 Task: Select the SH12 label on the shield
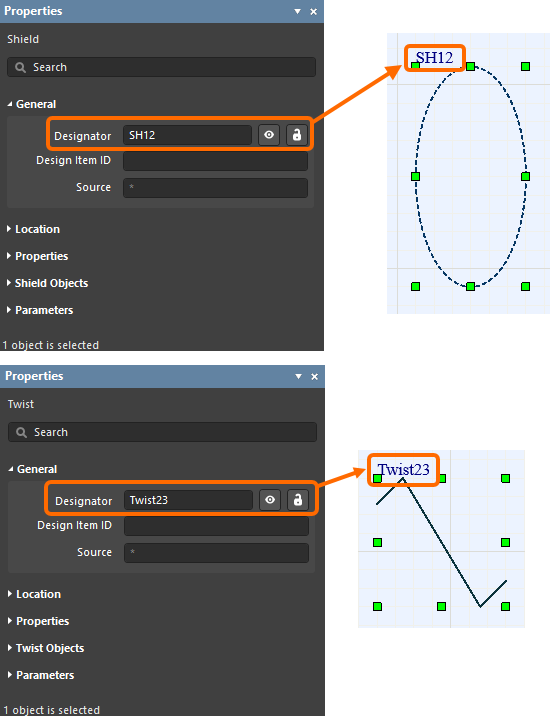pos(434,58)
